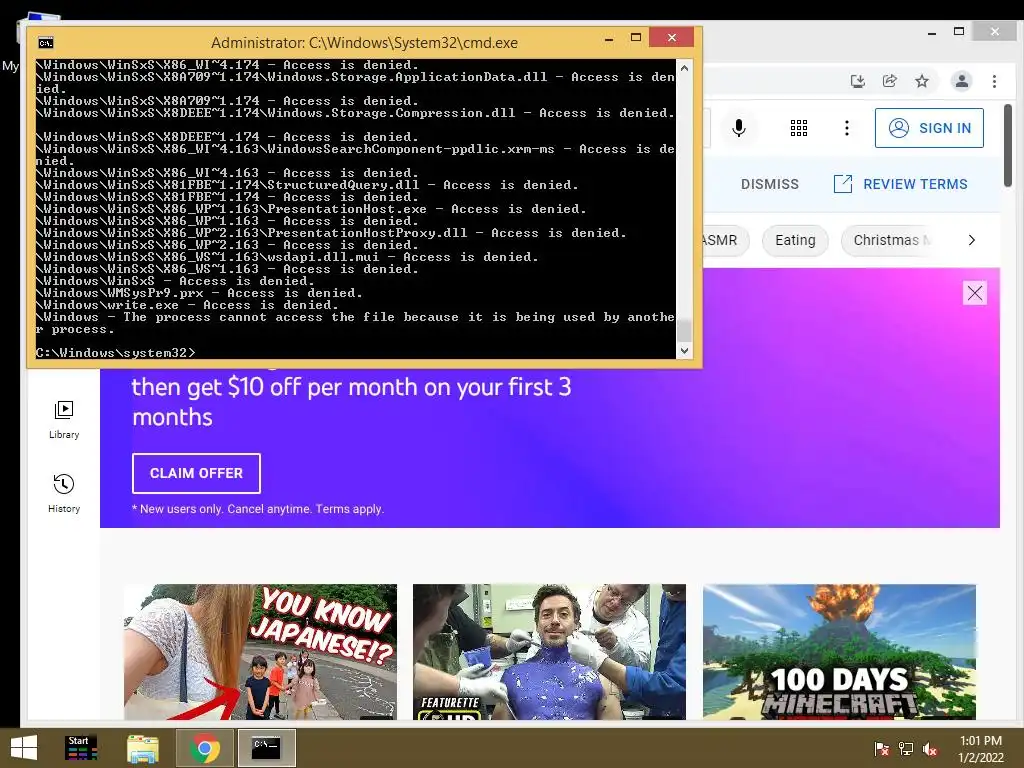Viewport: 1024px width, 768px height.
Task: Select the ASMR category chip
Action: 726,240
